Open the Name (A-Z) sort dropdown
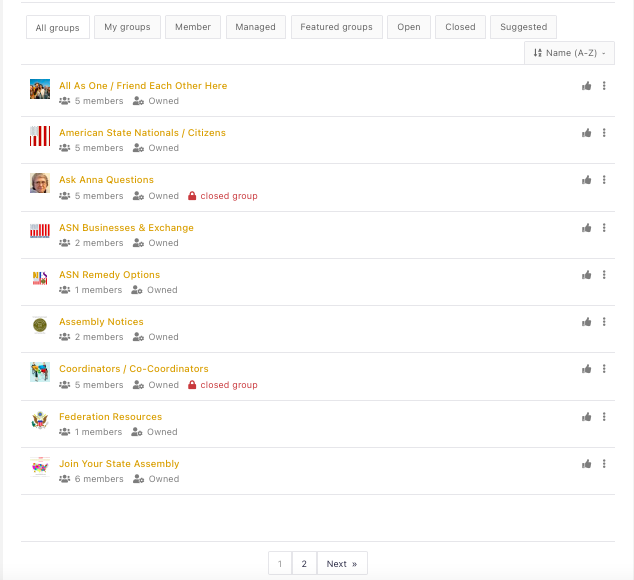 point(569,53)
